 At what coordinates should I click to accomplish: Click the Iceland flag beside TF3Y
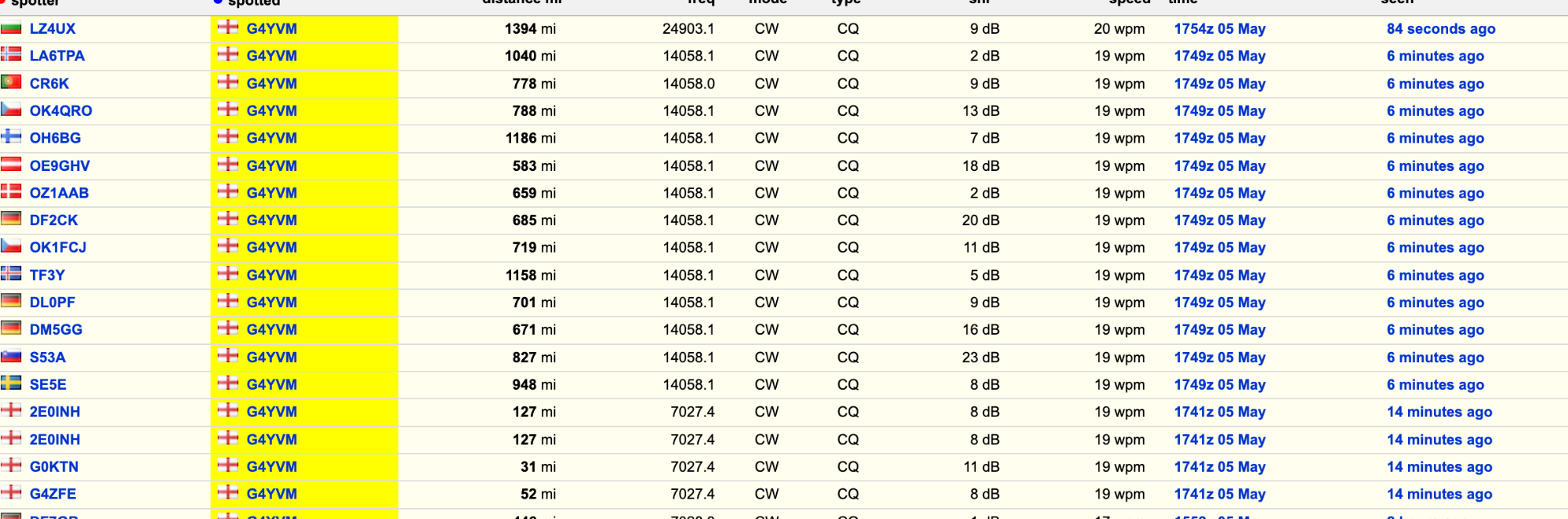coord(11,274)
